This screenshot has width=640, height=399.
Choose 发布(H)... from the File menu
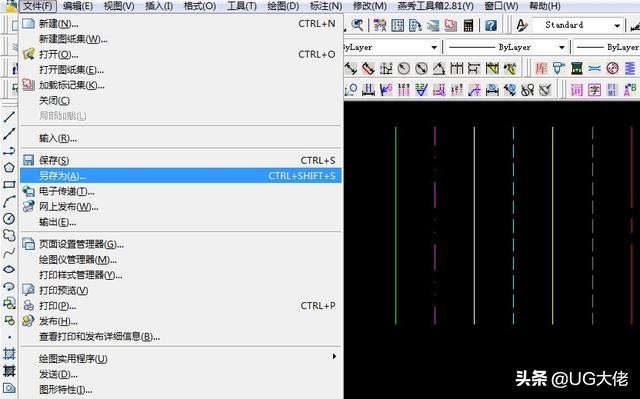180,321
